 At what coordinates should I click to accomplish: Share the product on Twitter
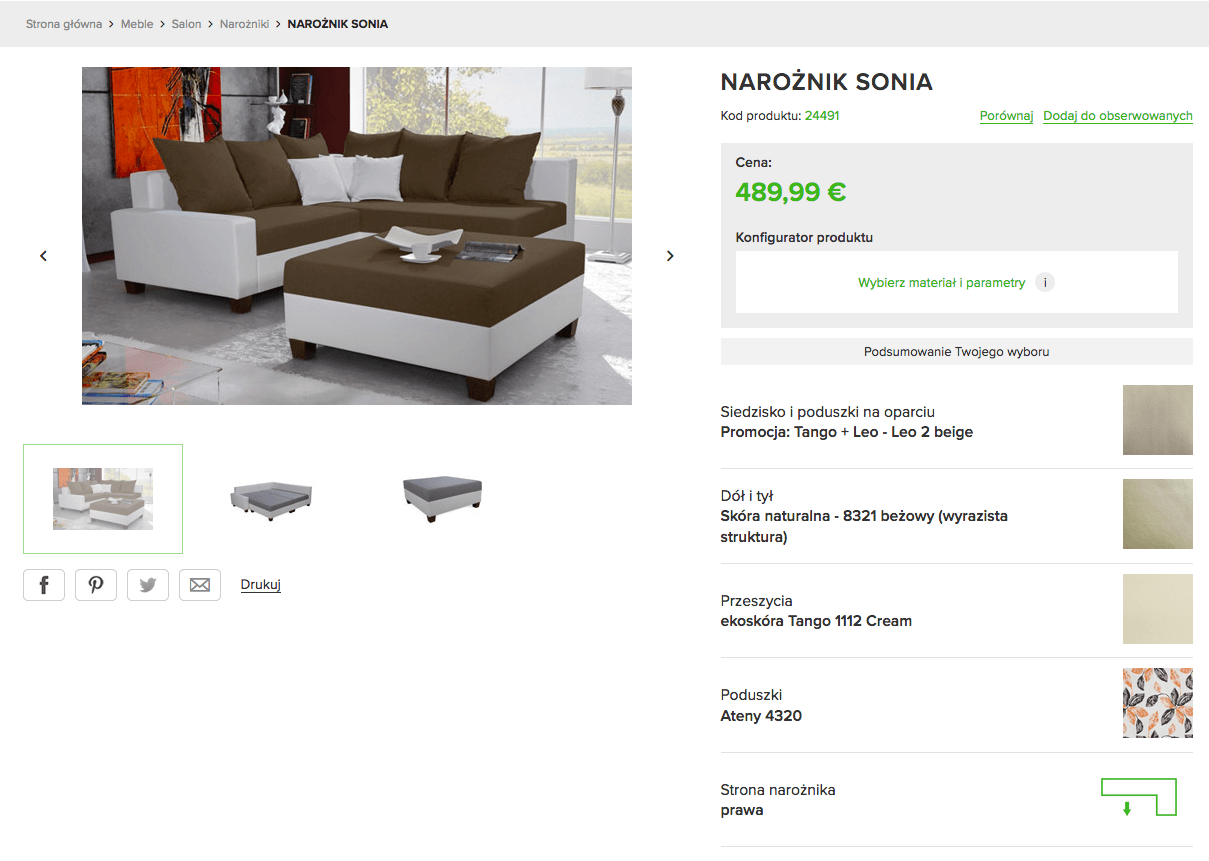148,585
